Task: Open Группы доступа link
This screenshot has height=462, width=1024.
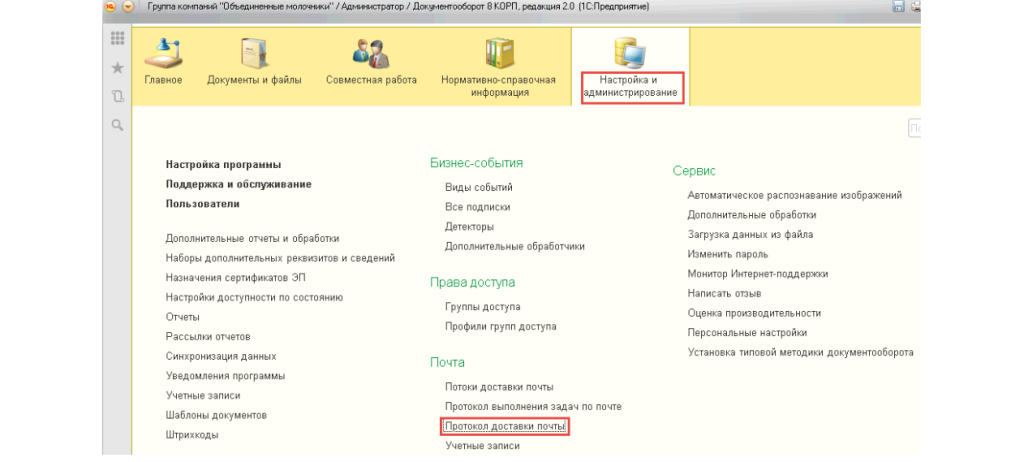Action: (482, 307)
